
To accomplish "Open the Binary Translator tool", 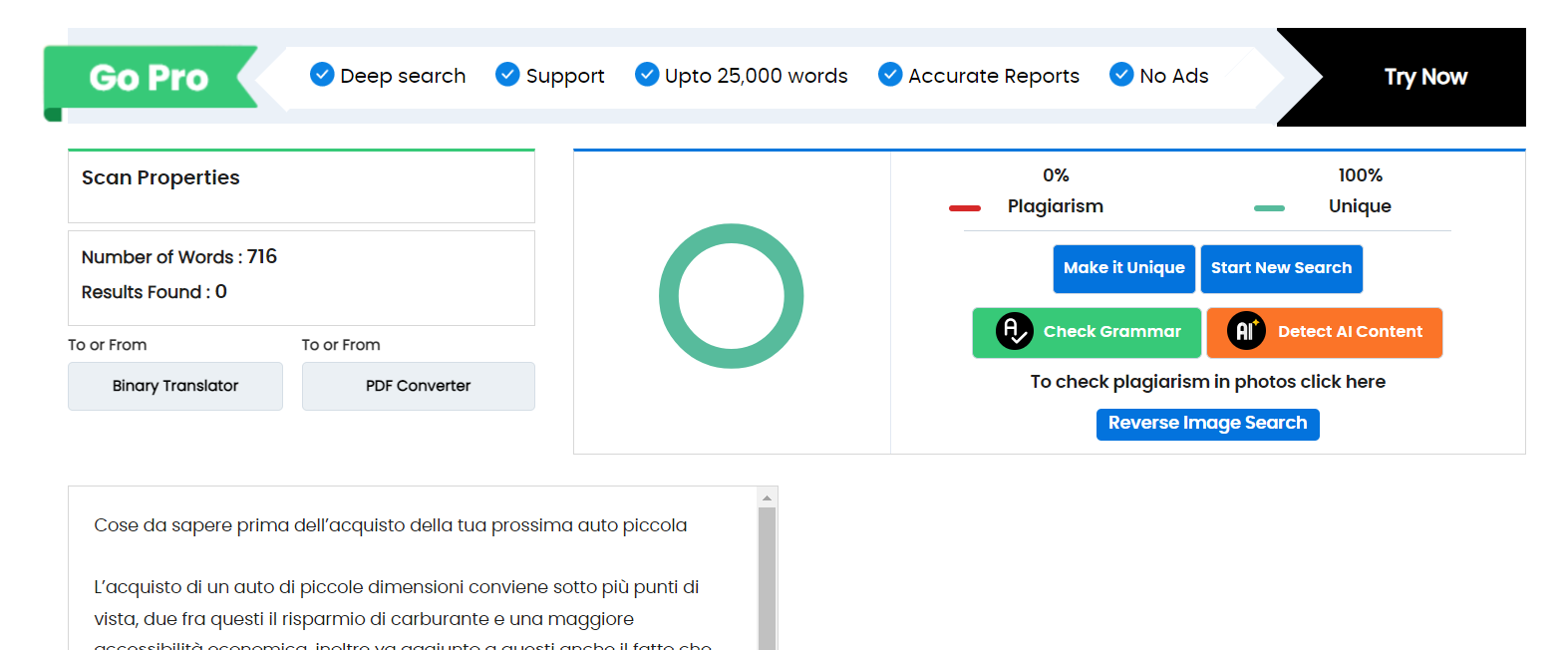I will [175, 386].
